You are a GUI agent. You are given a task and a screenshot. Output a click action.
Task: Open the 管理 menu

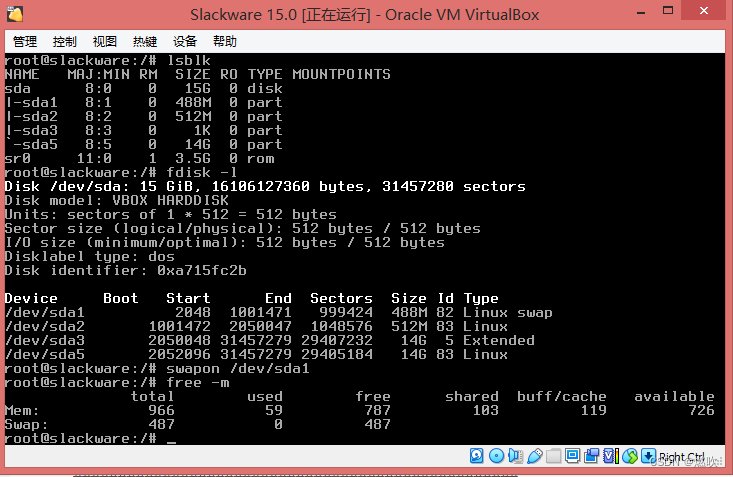(25, 42)
